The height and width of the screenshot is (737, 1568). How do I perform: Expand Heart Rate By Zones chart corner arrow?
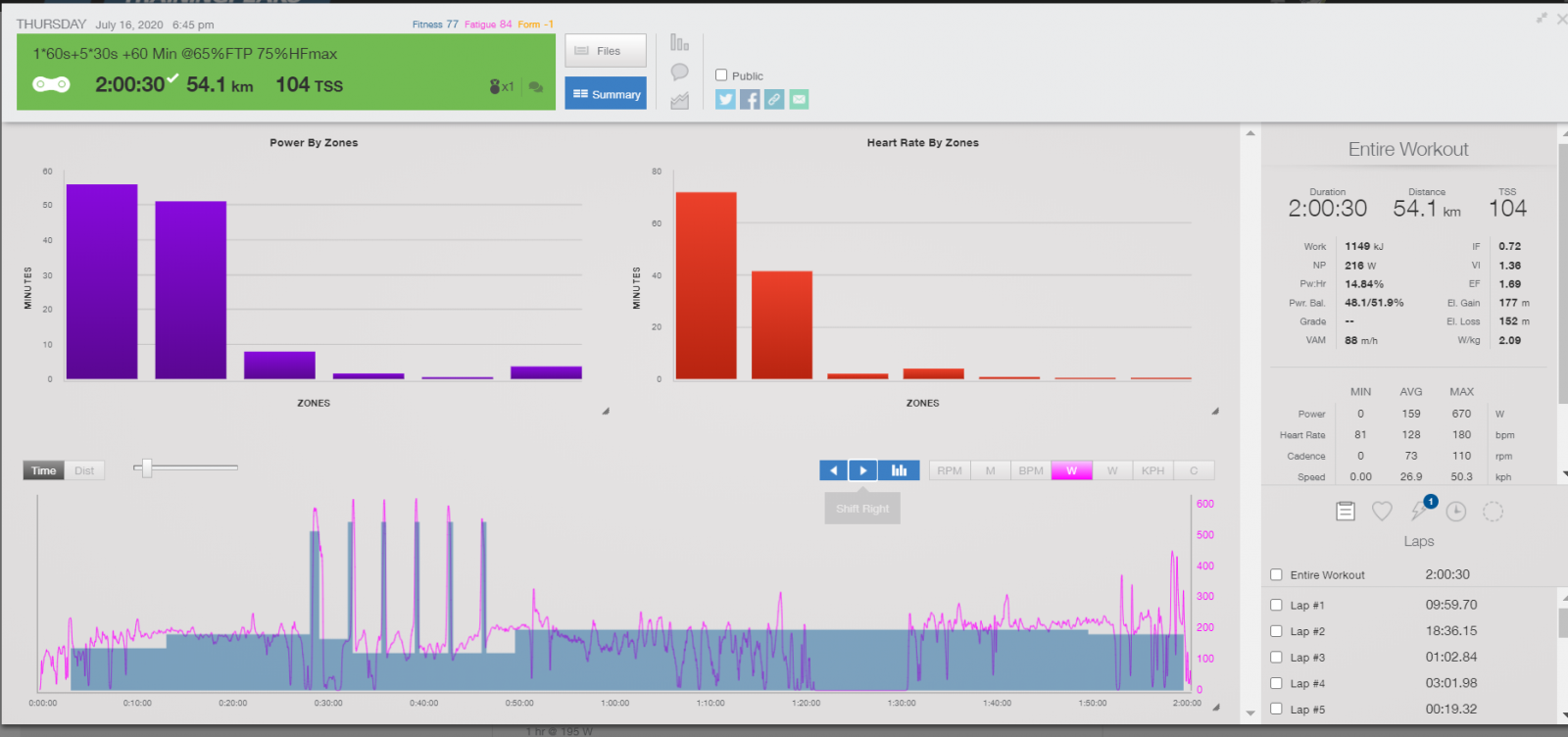(x=1215, y=412)
